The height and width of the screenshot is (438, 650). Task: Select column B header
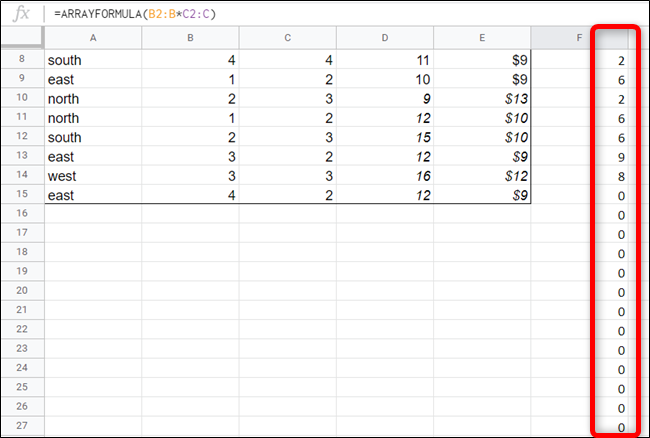(x=190, y=38)
